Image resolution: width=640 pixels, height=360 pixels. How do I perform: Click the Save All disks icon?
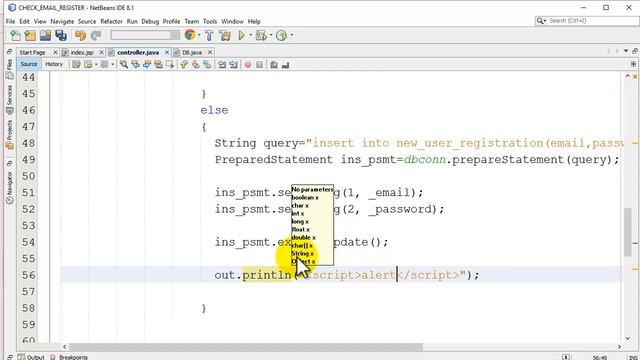pos(61,36)
